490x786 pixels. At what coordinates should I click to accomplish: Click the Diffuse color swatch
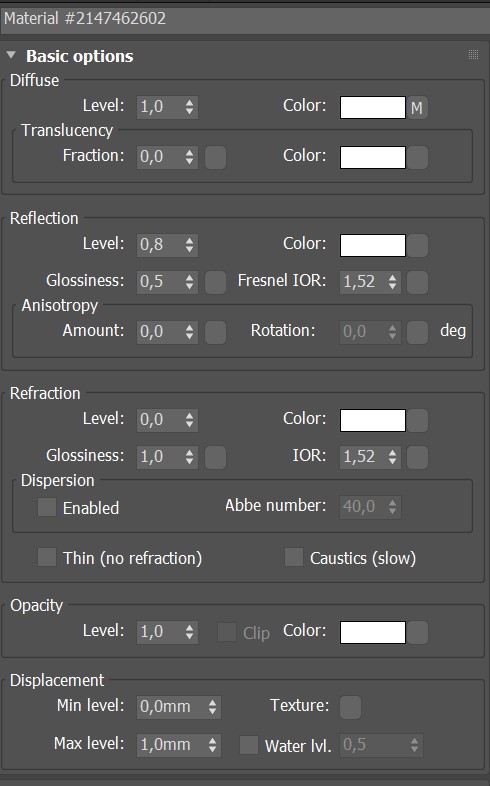[373, 107]
